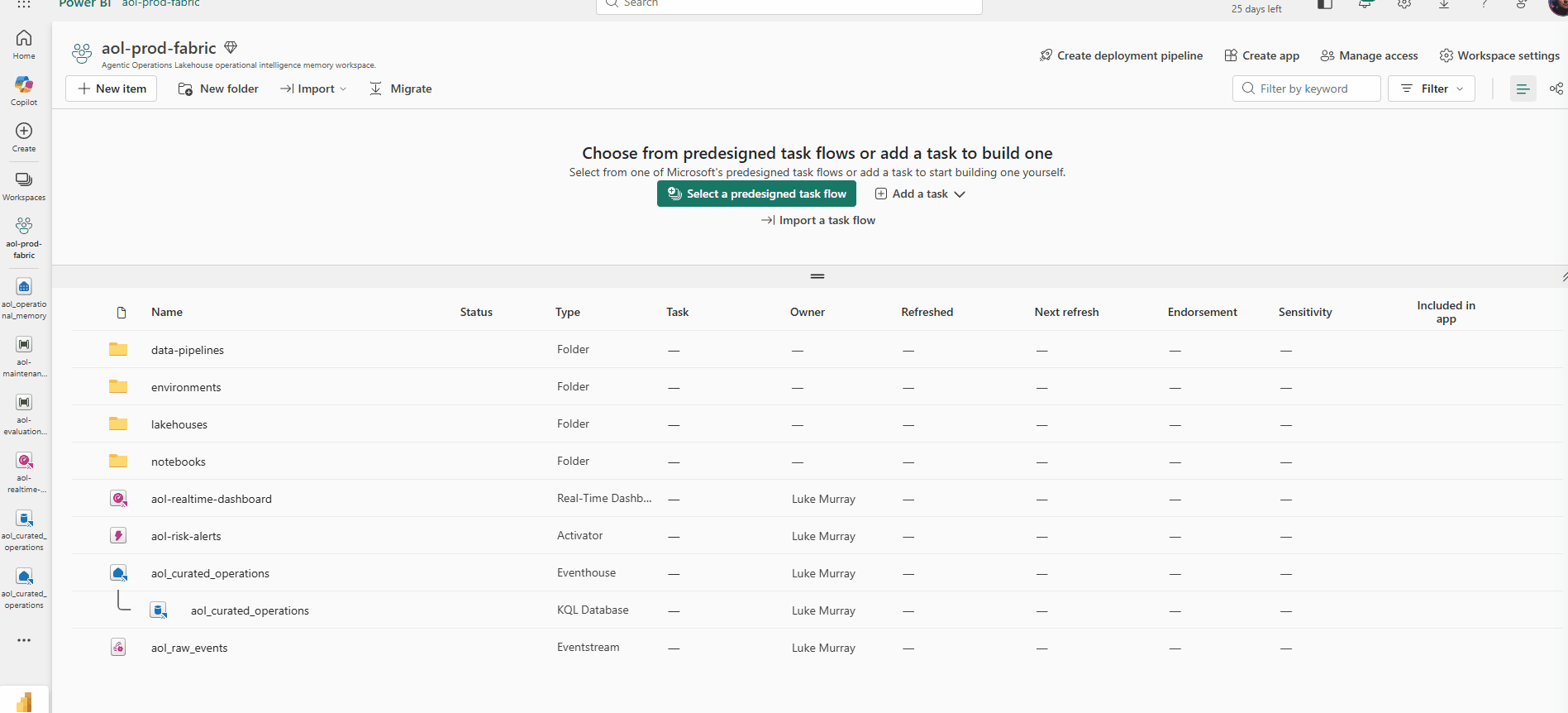1568x713 pixels.
Task: Click the lakehouses folder icon
Action: pyautogui.click(x=118, y=423)
